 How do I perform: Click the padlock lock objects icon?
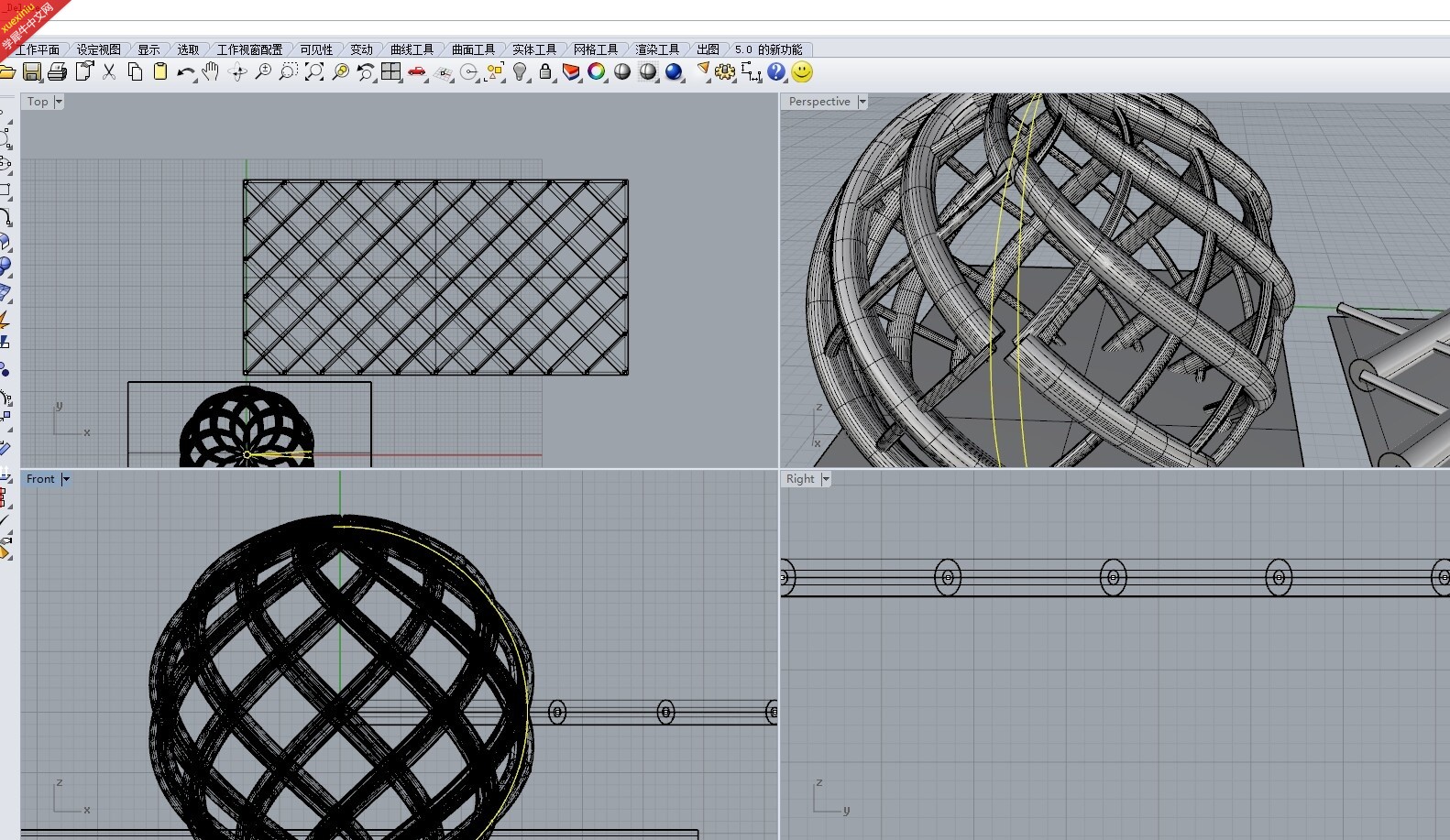click(545, 71)
